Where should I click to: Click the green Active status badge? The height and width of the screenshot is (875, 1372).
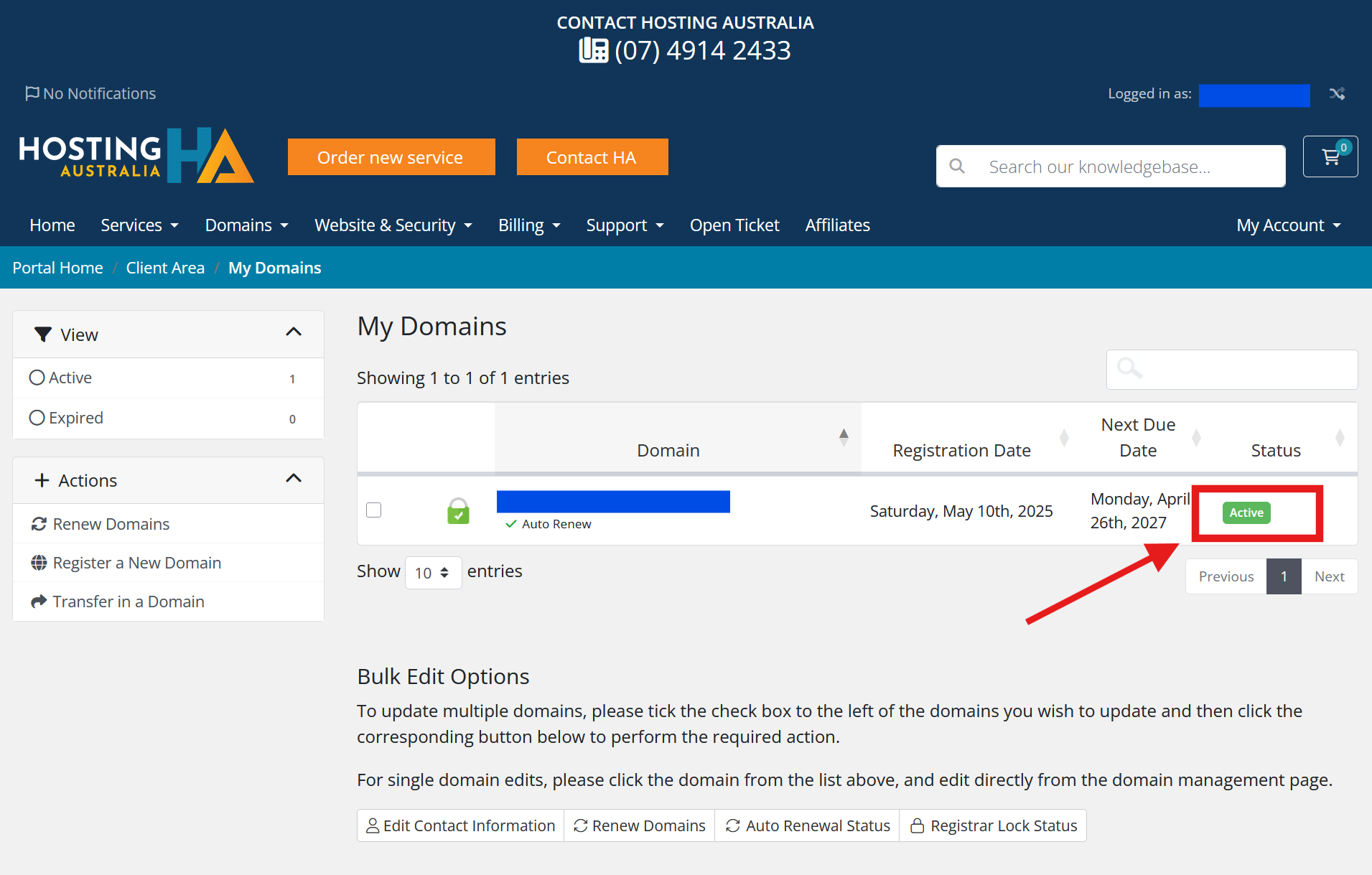coord(1246,513)
